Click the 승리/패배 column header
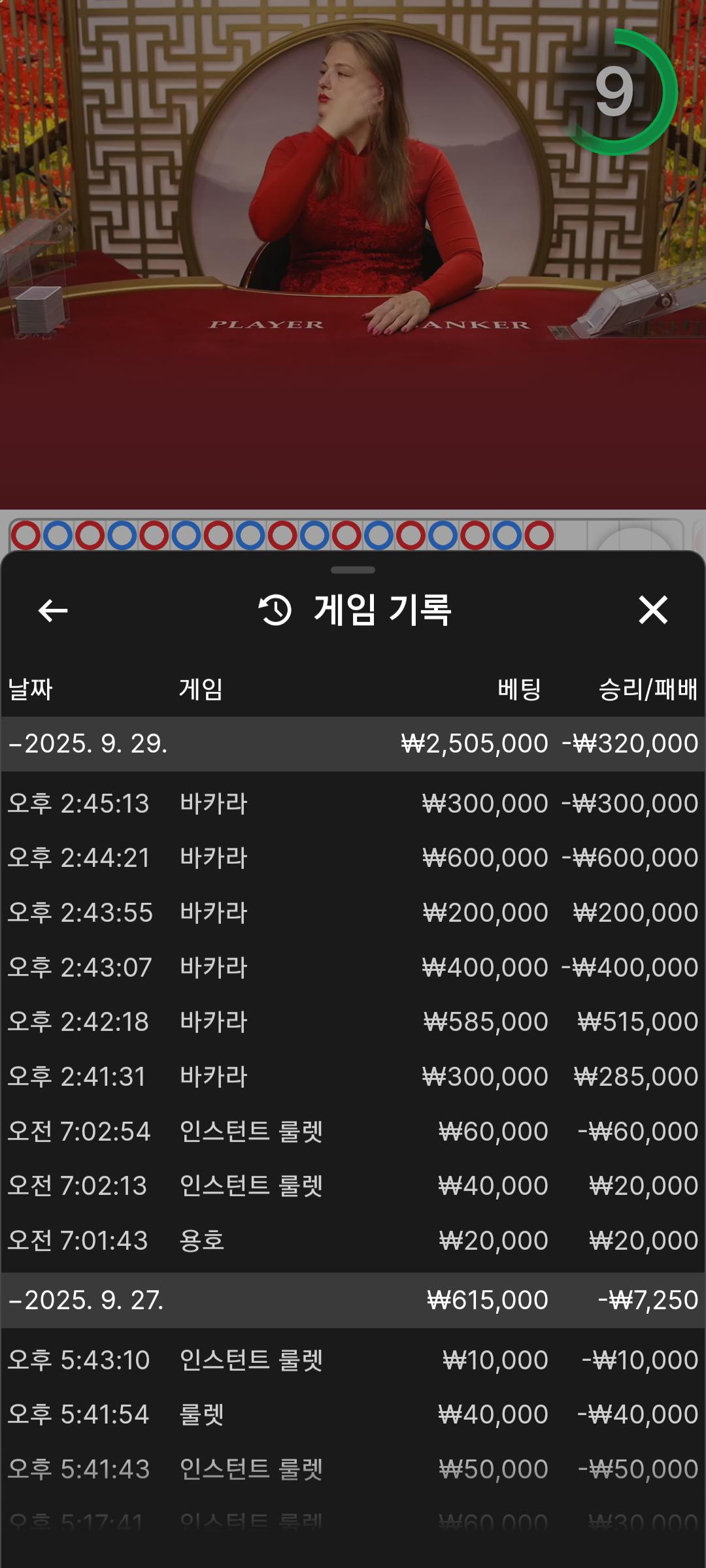 648,689
